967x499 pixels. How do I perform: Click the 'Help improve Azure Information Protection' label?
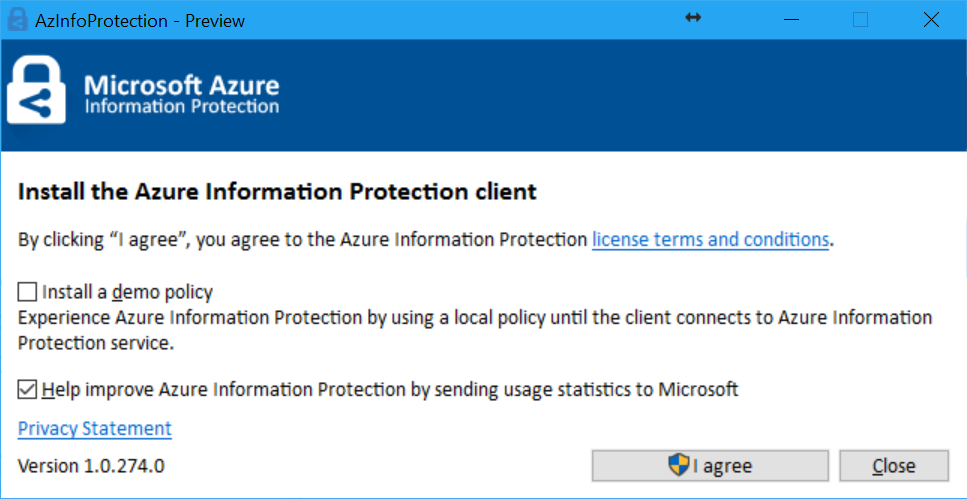[390, 389]
